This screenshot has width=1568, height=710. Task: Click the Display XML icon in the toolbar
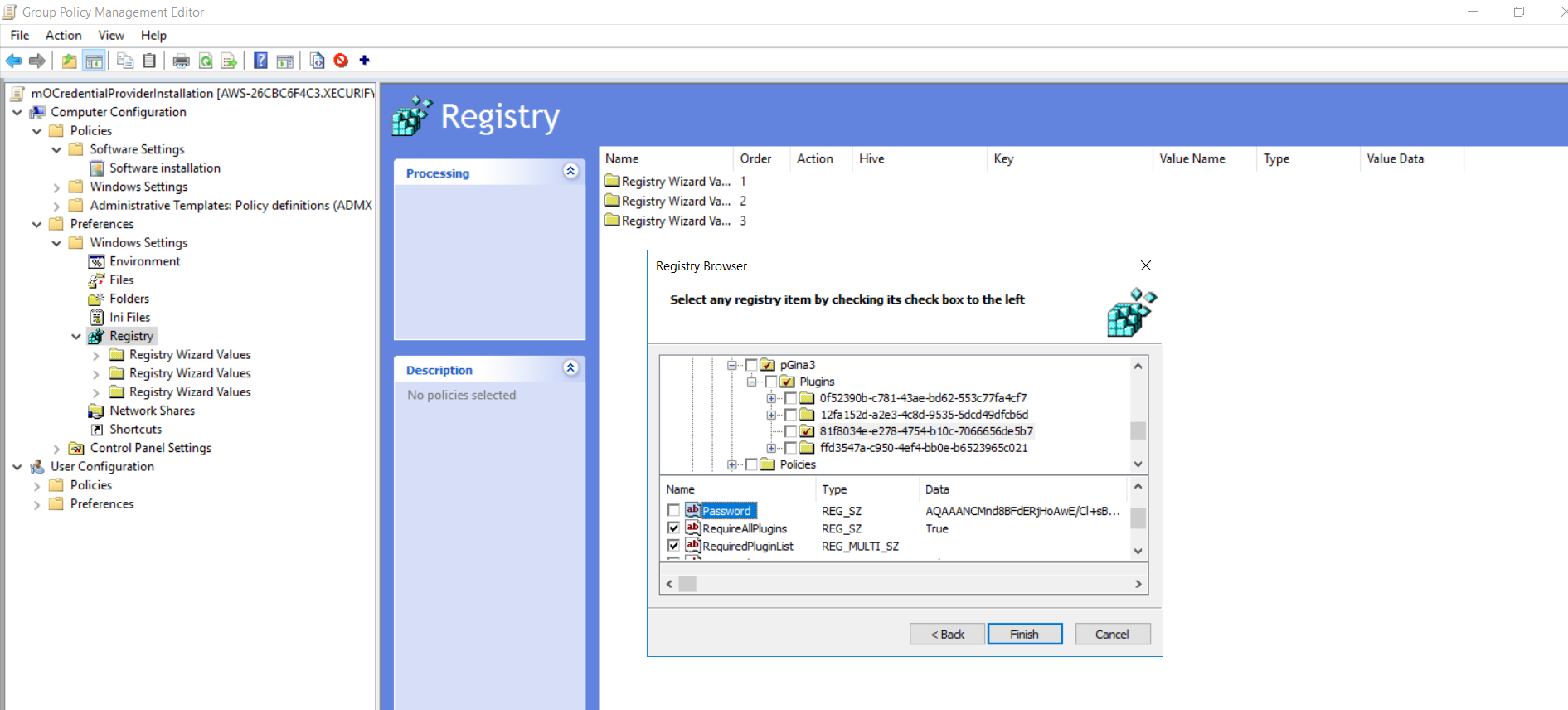point(316,61)
